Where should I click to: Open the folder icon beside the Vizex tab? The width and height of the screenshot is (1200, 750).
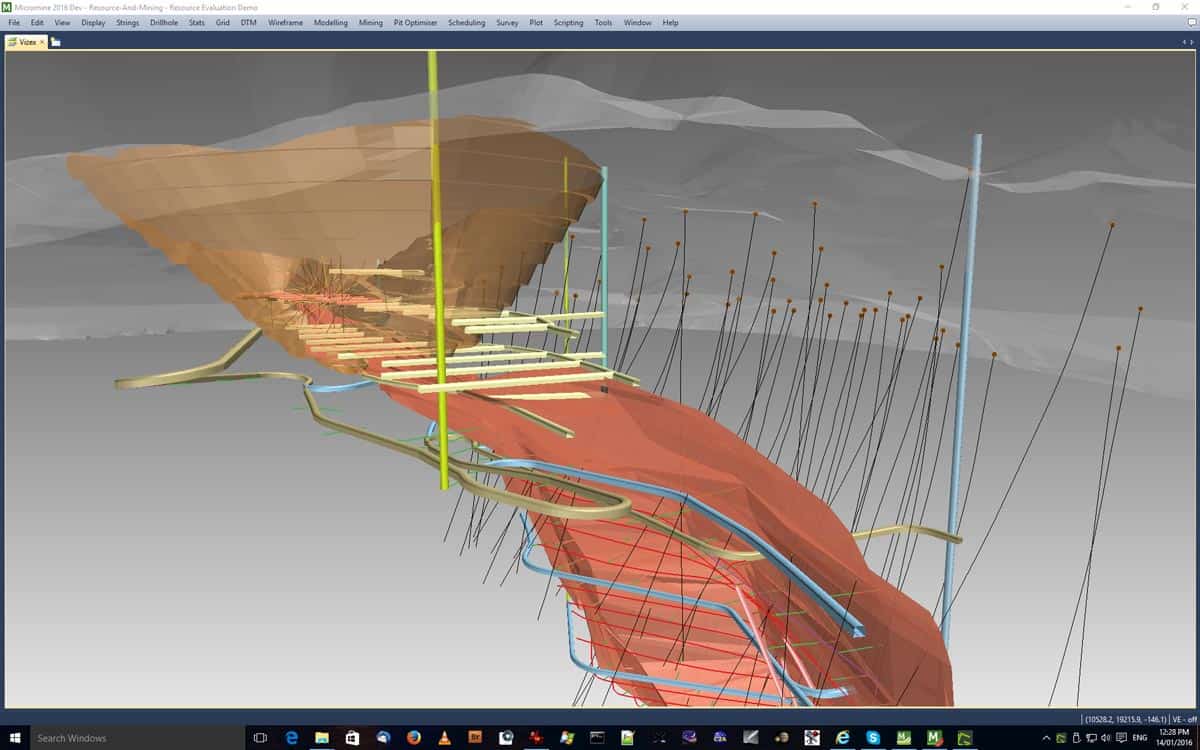click(x=57, y=42)
